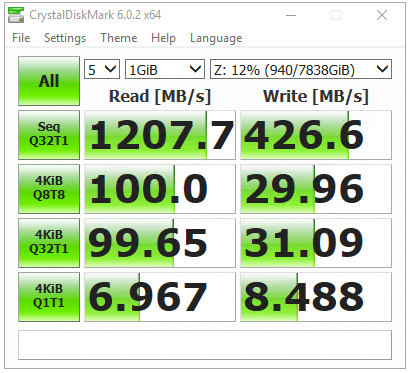Open the Settings menu
The image size is (412, 373).
(x=65, y=38)
